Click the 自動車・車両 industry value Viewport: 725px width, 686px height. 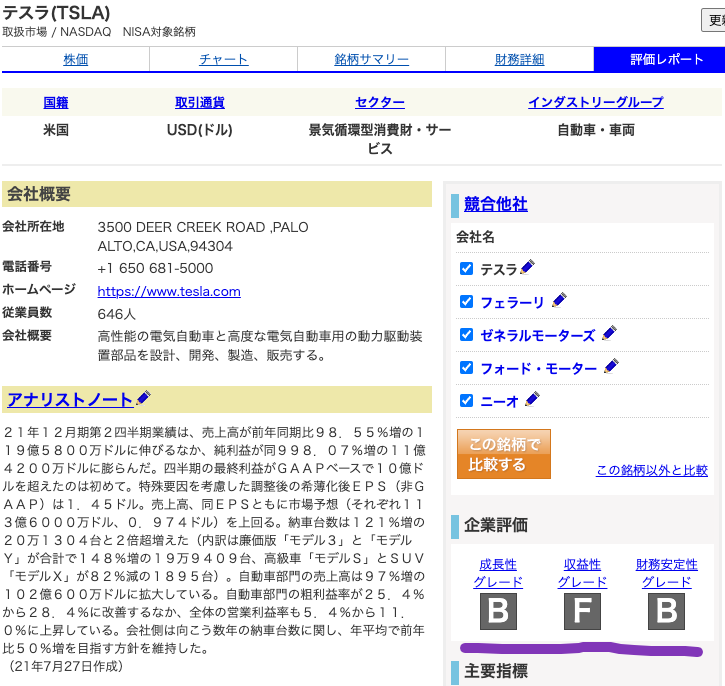pos(596,130)
